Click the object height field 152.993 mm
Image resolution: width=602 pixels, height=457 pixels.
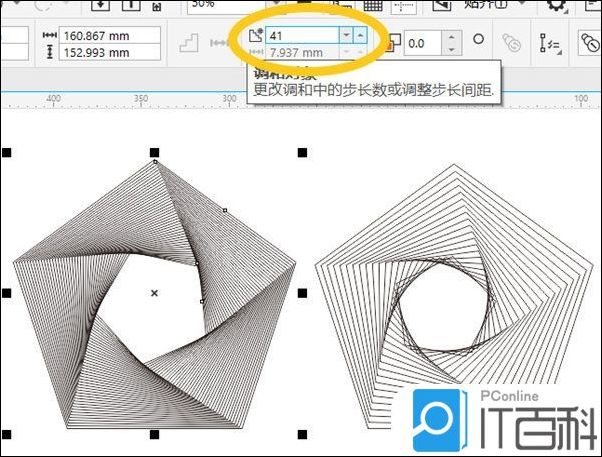pyautogui.click(x=109, y=52)
